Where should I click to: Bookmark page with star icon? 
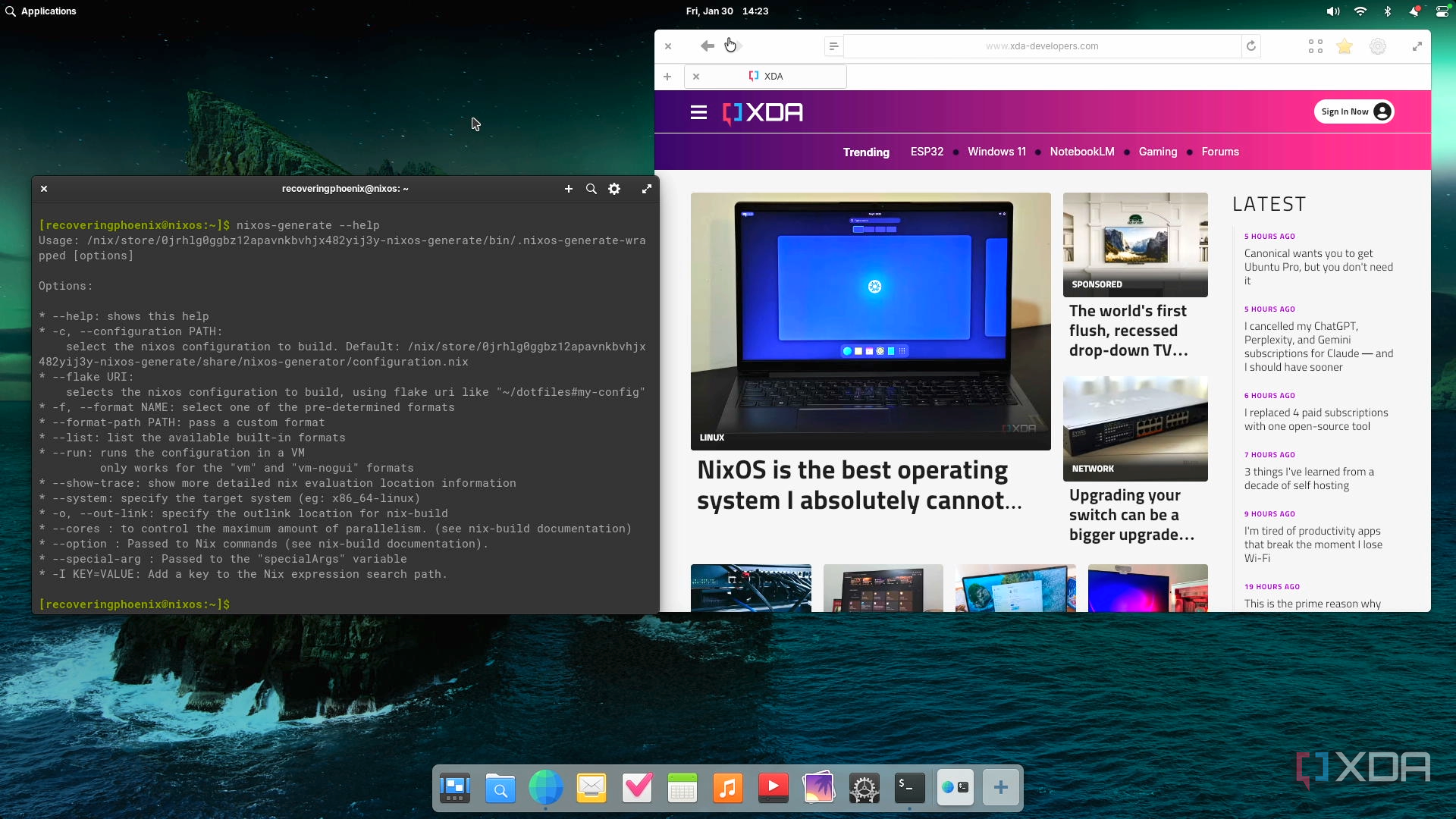click(x=1345, y=46)
